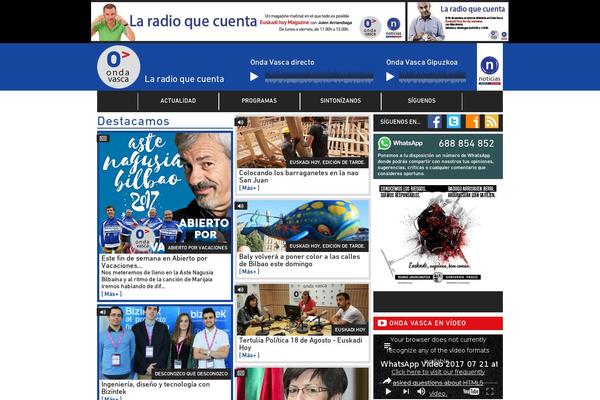The height and width of the screenshot is (400, 600).
Task: Click audio icon on Baly whale article
Action: 241,206
